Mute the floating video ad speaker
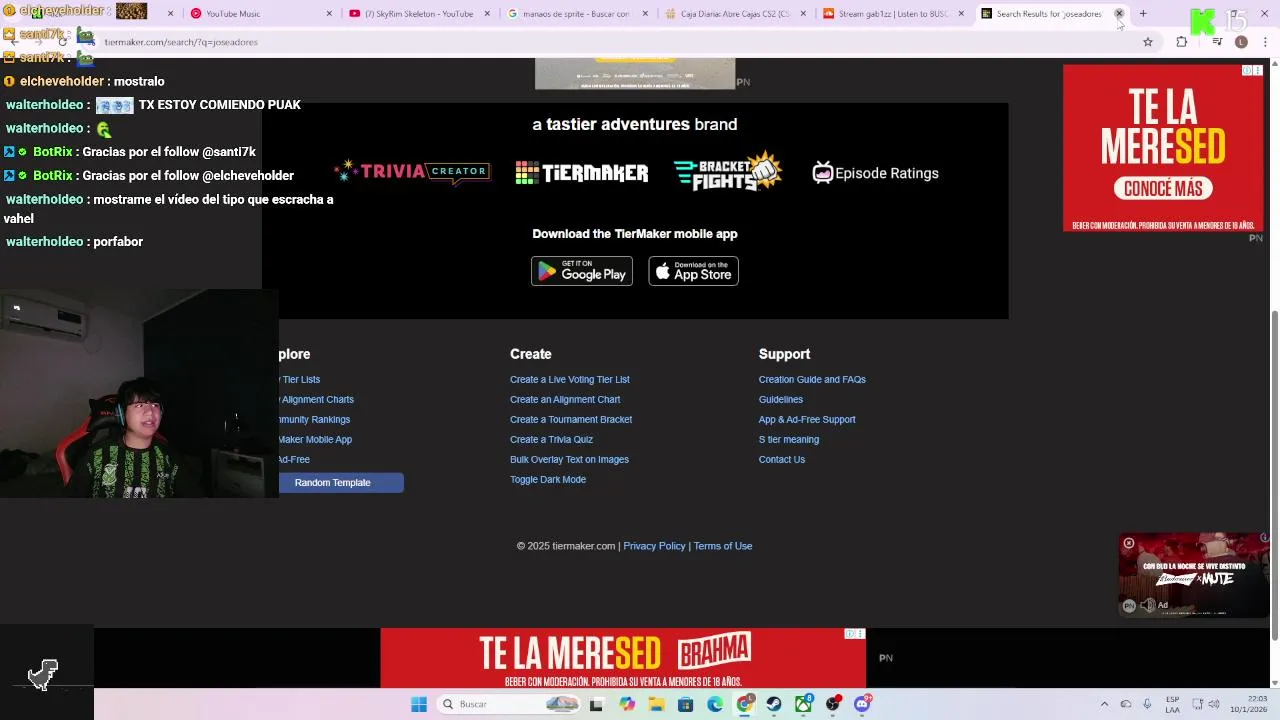The width and height of the screenshot is (1280, 720). (x=1148, y=605)
